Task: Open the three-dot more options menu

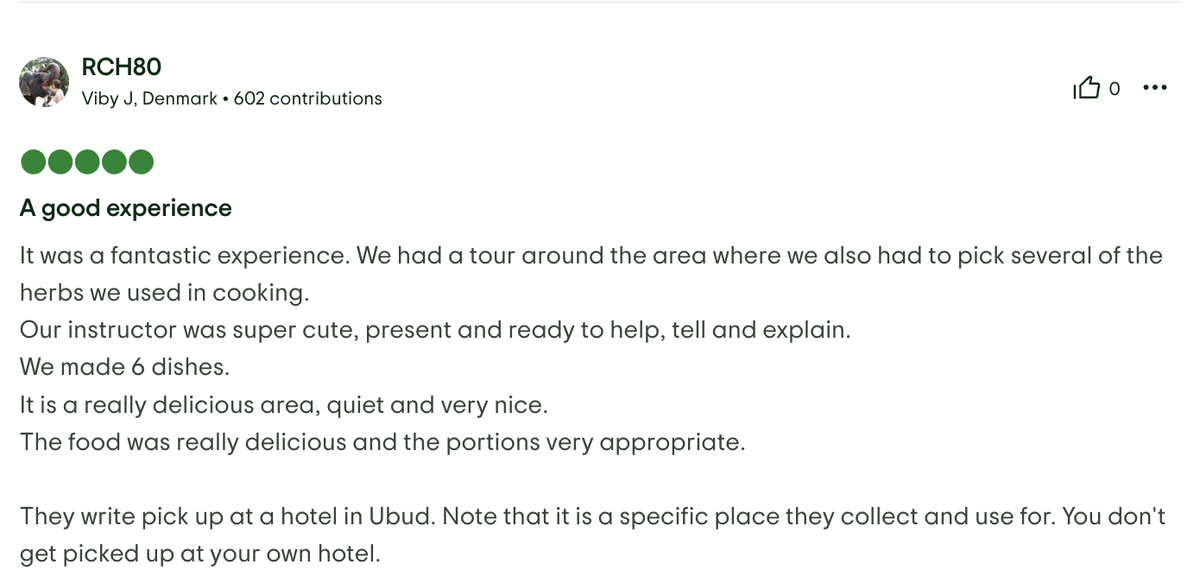Action: (x=1154, y=89)
